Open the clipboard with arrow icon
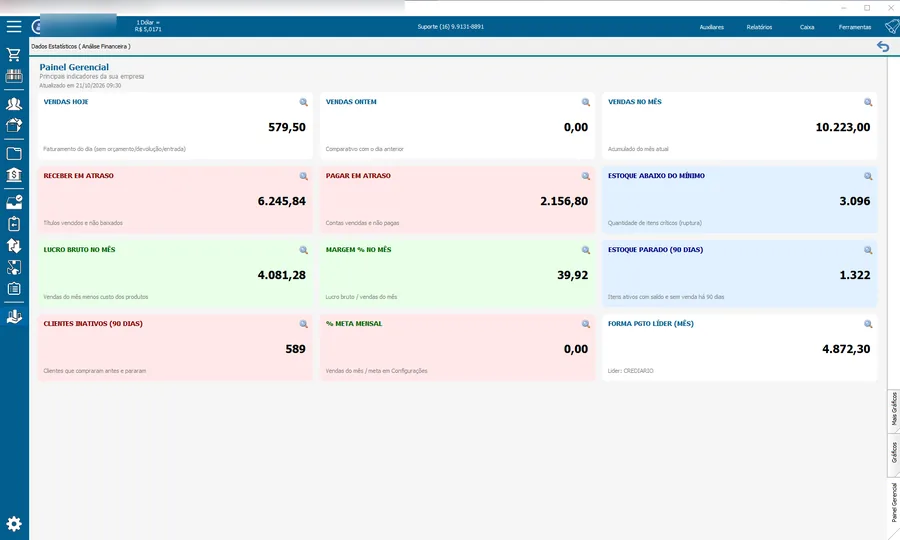Viewport: 900px width, 540px height. click(x=14, y=224)
